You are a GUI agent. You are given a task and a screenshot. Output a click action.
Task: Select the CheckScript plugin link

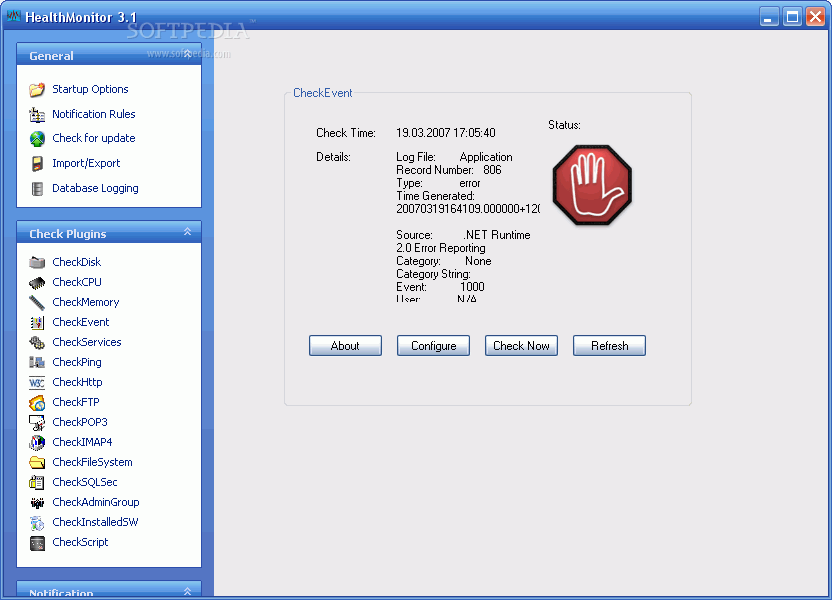tap(80, 542)
